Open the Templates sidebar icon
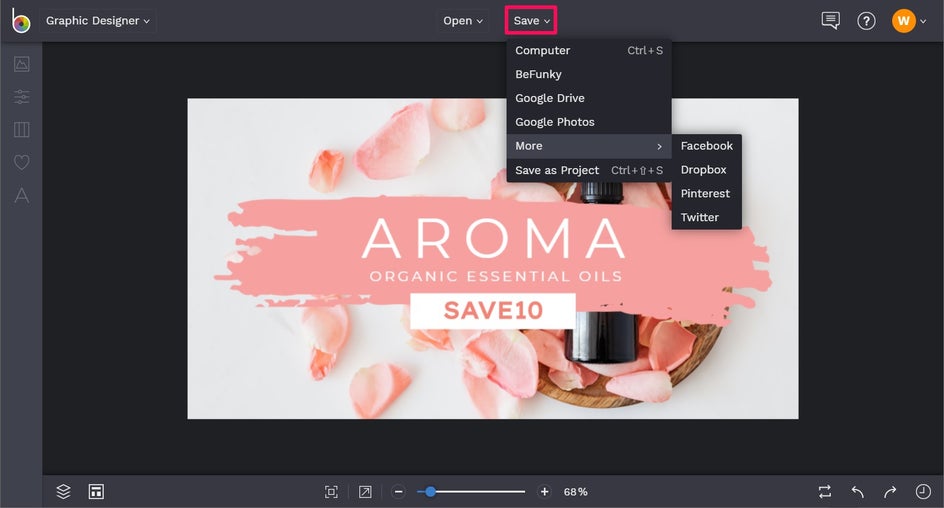This screenshot has width=944, height=508. [22, 129]
